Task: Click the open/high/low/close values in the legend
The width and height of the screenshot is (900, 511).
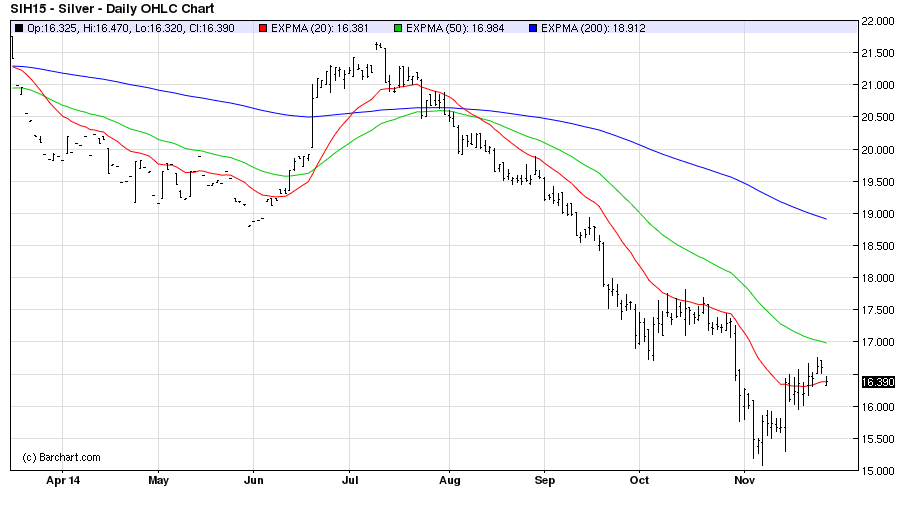Action: [131, 28]
